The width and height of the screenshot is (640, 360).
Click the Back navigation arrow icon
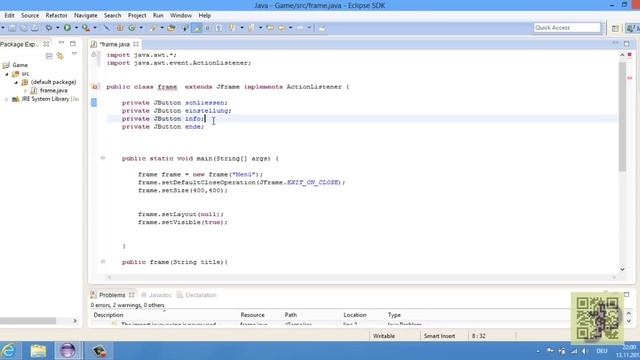click(282, 28)
